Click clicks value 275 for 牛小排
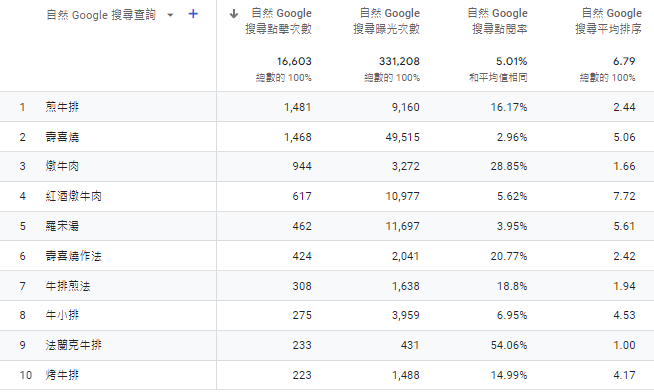 pyautogui.click(x=302, y=315)
